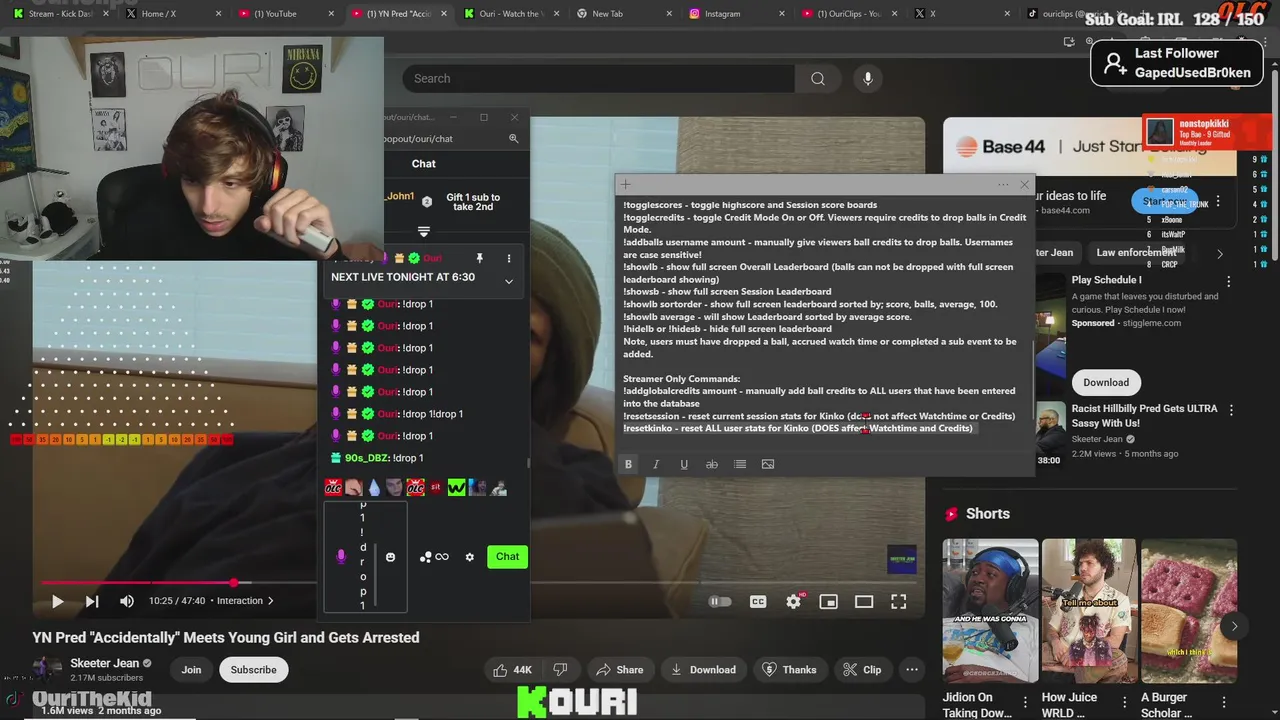Click 90s_DBZ username in chat
This screenshot has height=720, width=1280.
coord(367,458)
